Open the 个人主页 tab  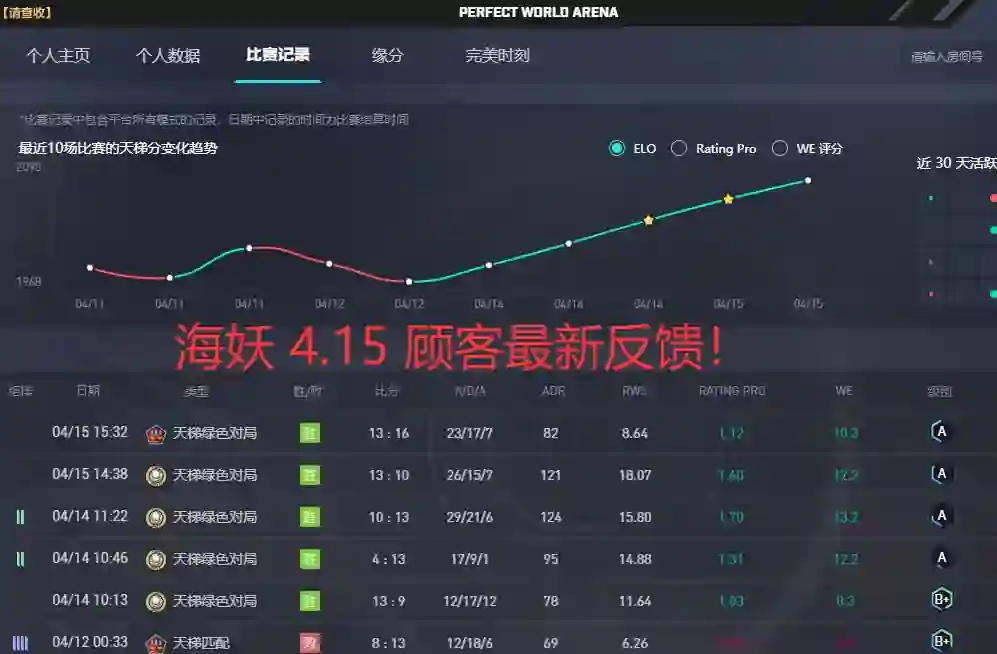[x=58, y=55]
